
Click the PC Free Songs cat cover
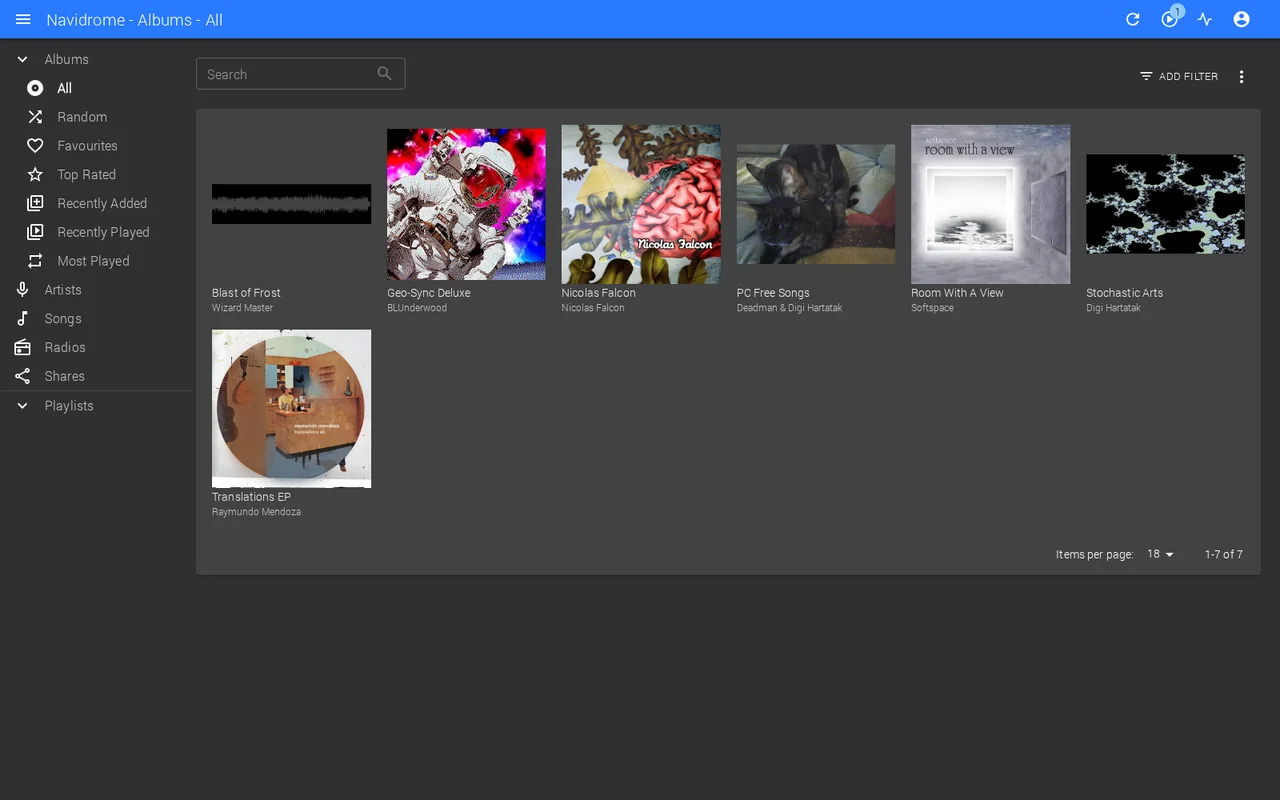pyautogui.click(x=816, y=204)
